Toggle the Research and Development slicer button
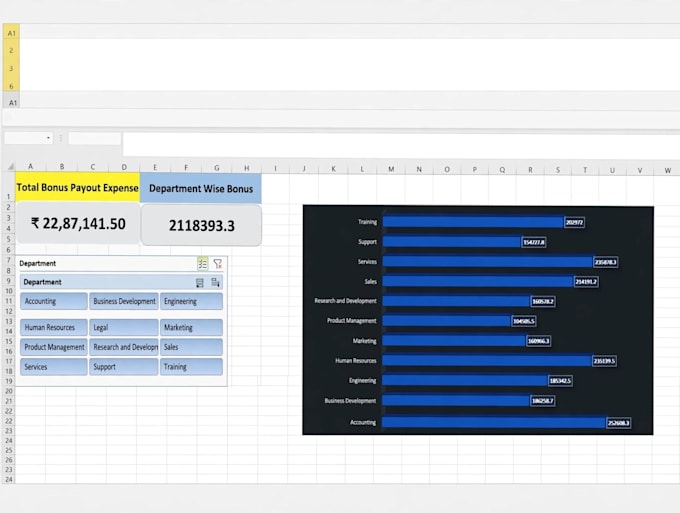 click(124, 347)
